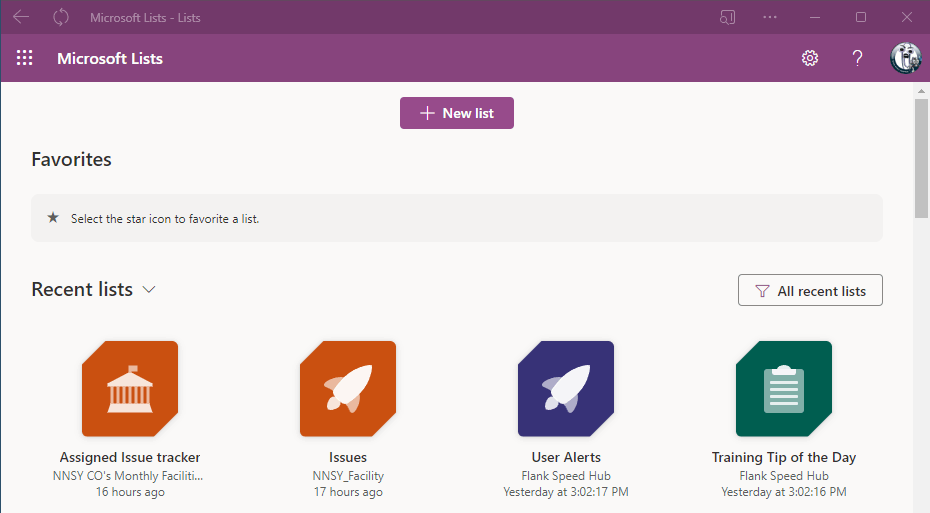
Task: Close the Microsoft Lists window
Action: (906, 17)
